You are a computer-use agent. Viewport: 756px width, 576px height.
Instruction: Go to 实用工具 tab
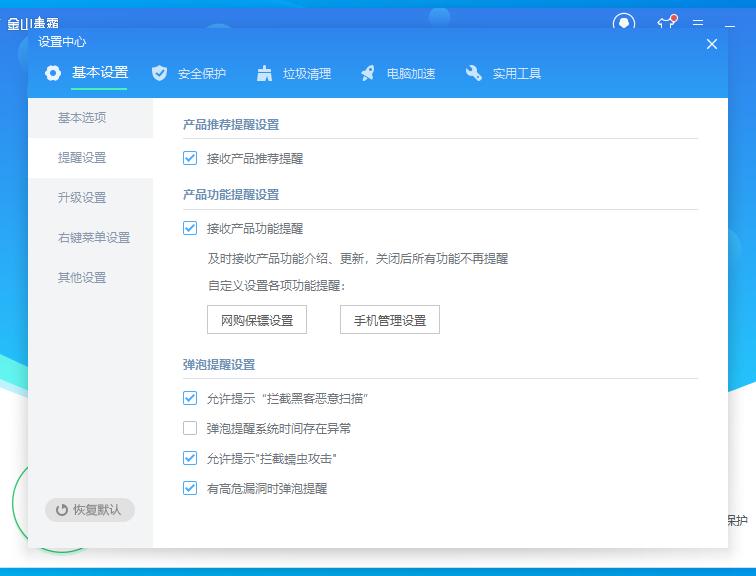click(x=516, y=74)
